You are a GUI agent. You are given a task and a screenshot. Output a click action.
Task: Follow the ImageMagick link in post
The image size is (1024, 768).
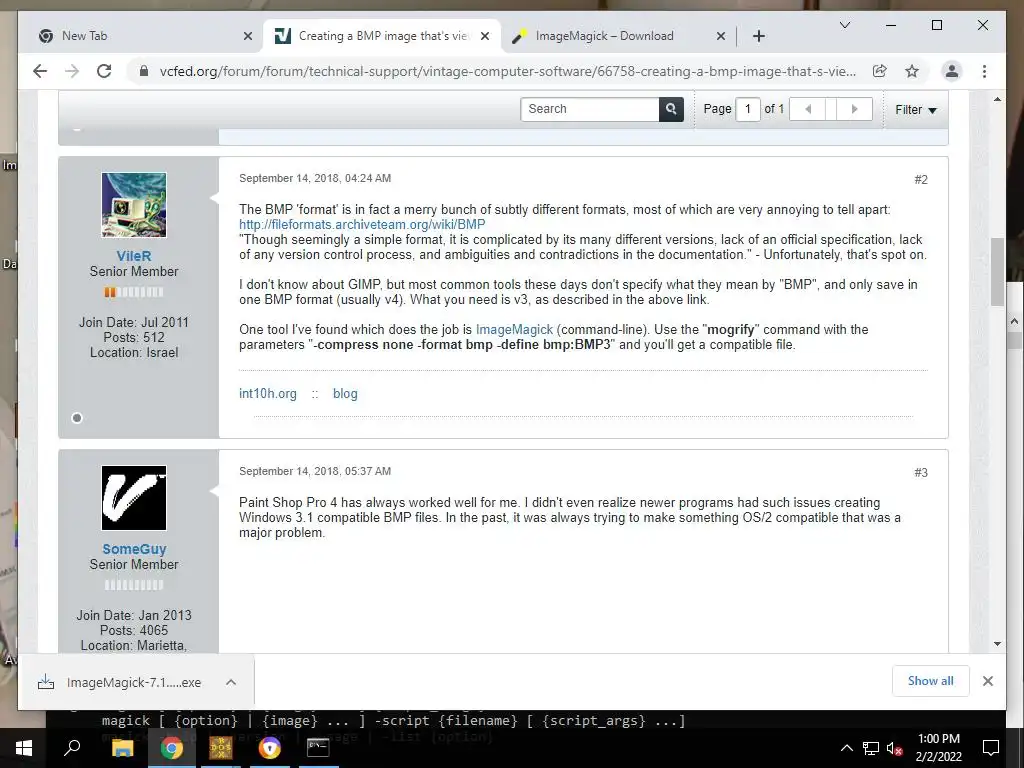pyautogui.click(x=514, y=330)
